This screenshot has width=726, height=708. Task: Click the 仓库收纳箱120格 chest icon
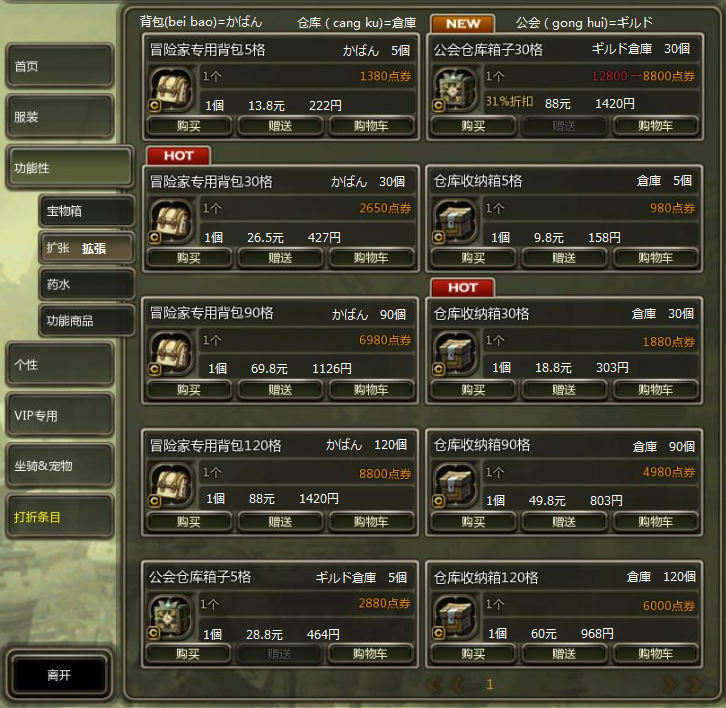(455, 618)
